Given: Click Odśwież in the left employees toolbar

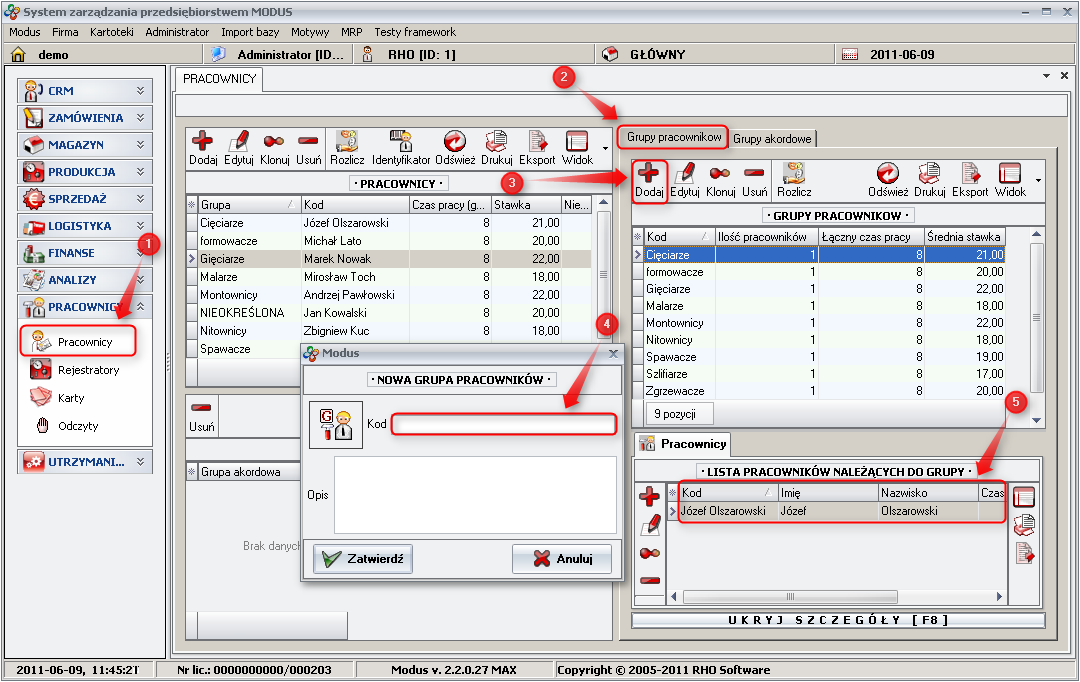Looking at the screenshot, I should 455,148.
